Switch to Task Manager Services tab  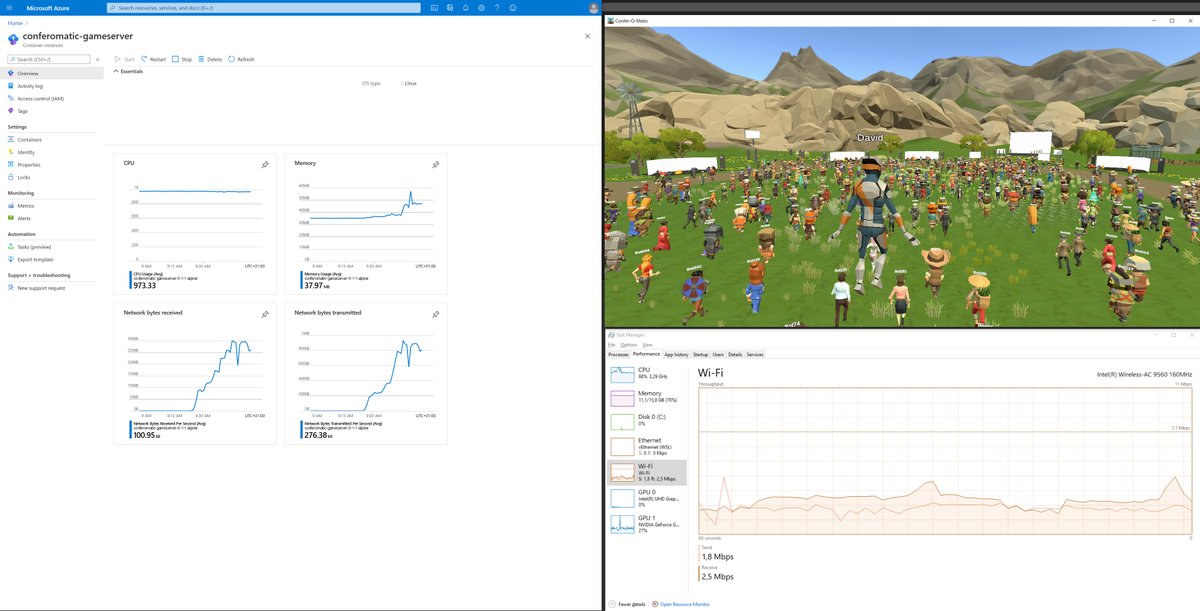coord(755,354)
